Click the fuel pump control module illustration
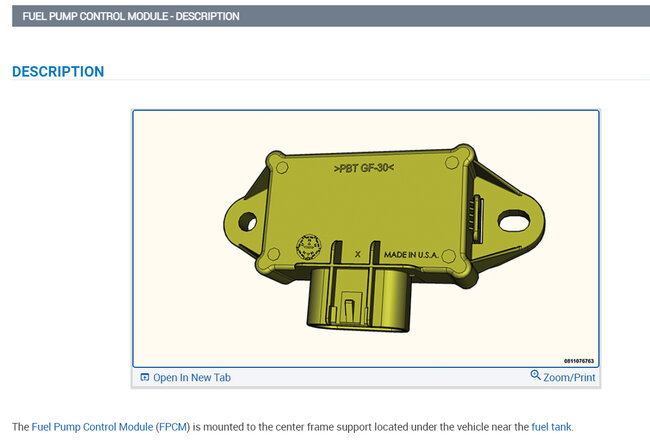Viewport: 650px width, 441px height. (x=366, y=238)
